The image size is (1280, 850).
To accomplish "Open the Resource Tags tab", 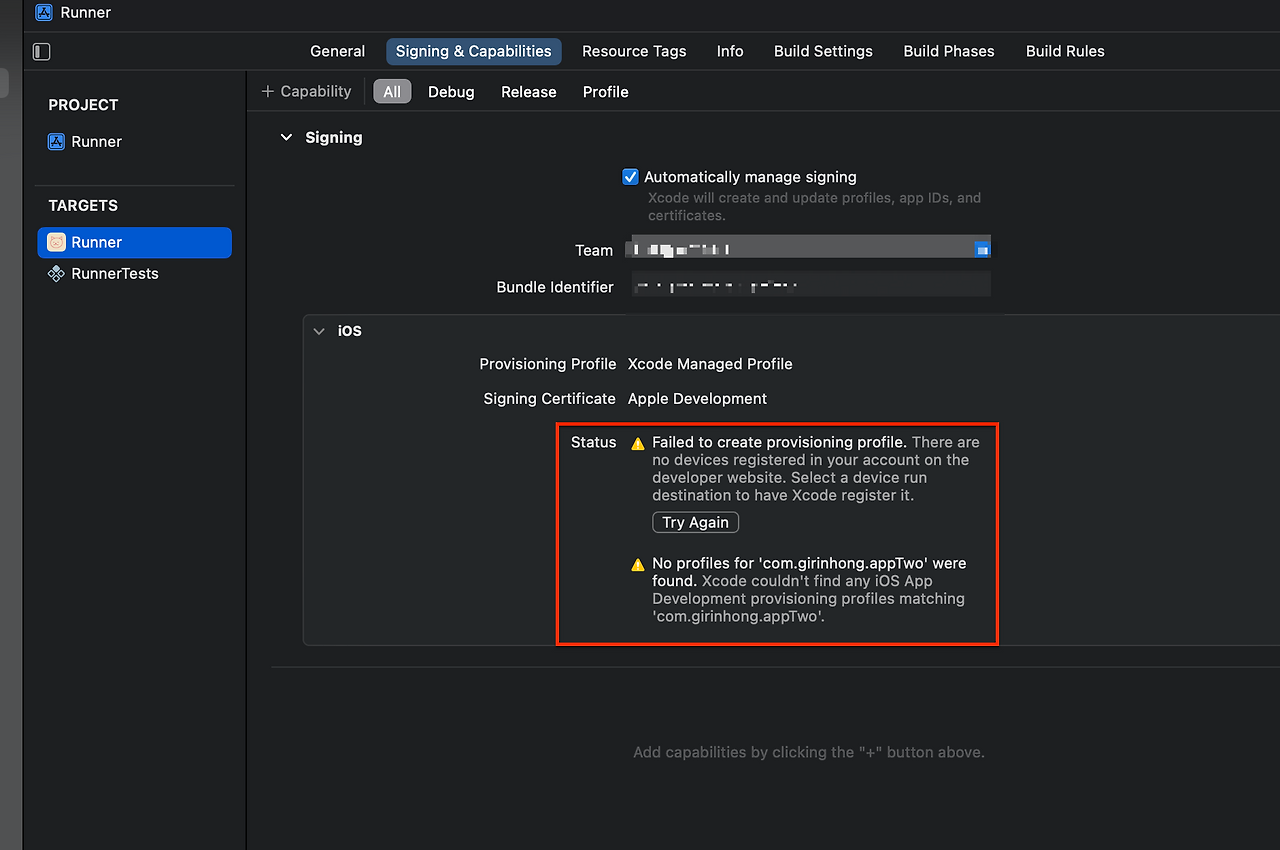I will coord(634,51).
